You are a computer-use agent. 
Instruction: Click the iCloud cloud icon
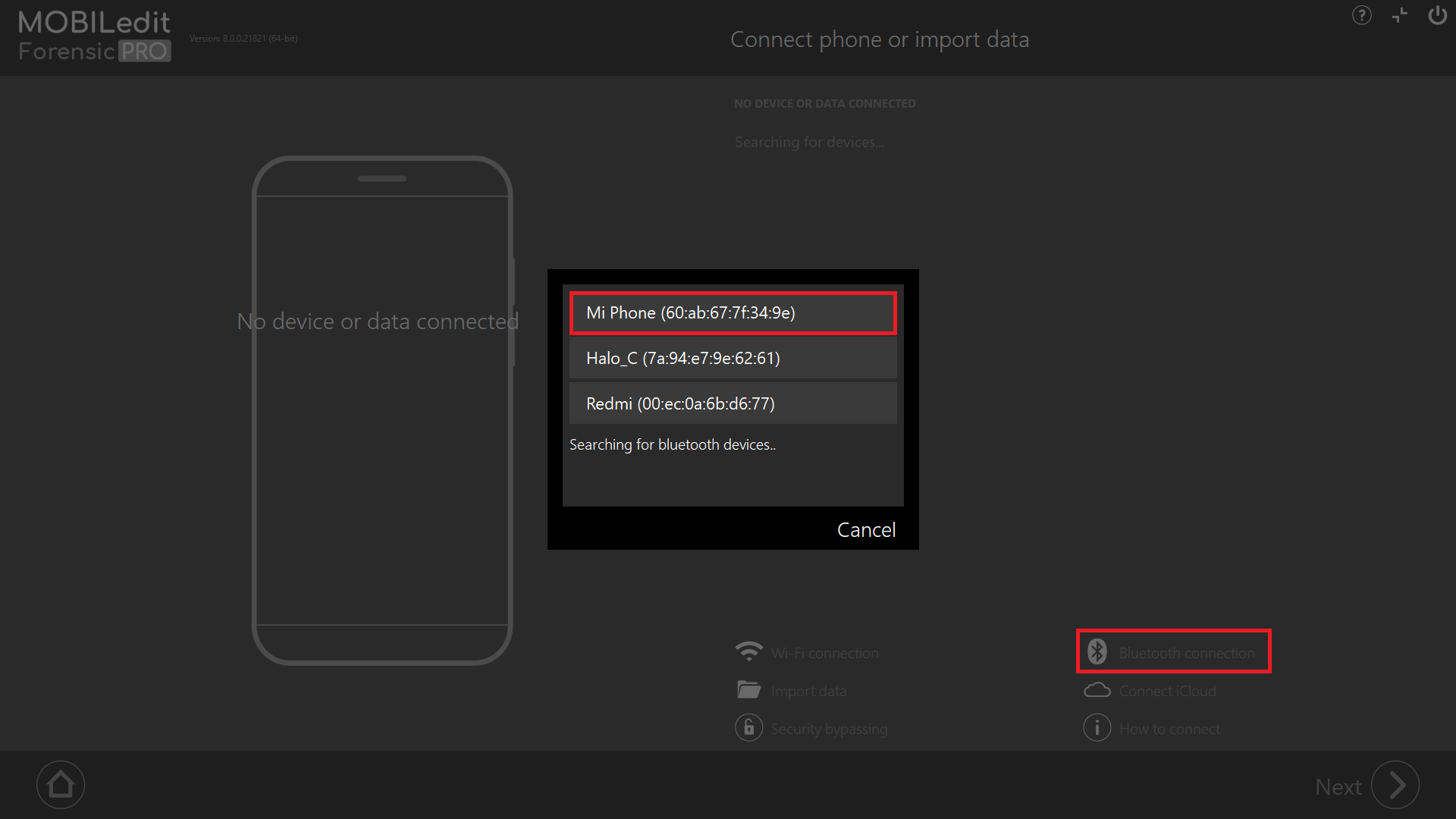[x=1097, y=690]
